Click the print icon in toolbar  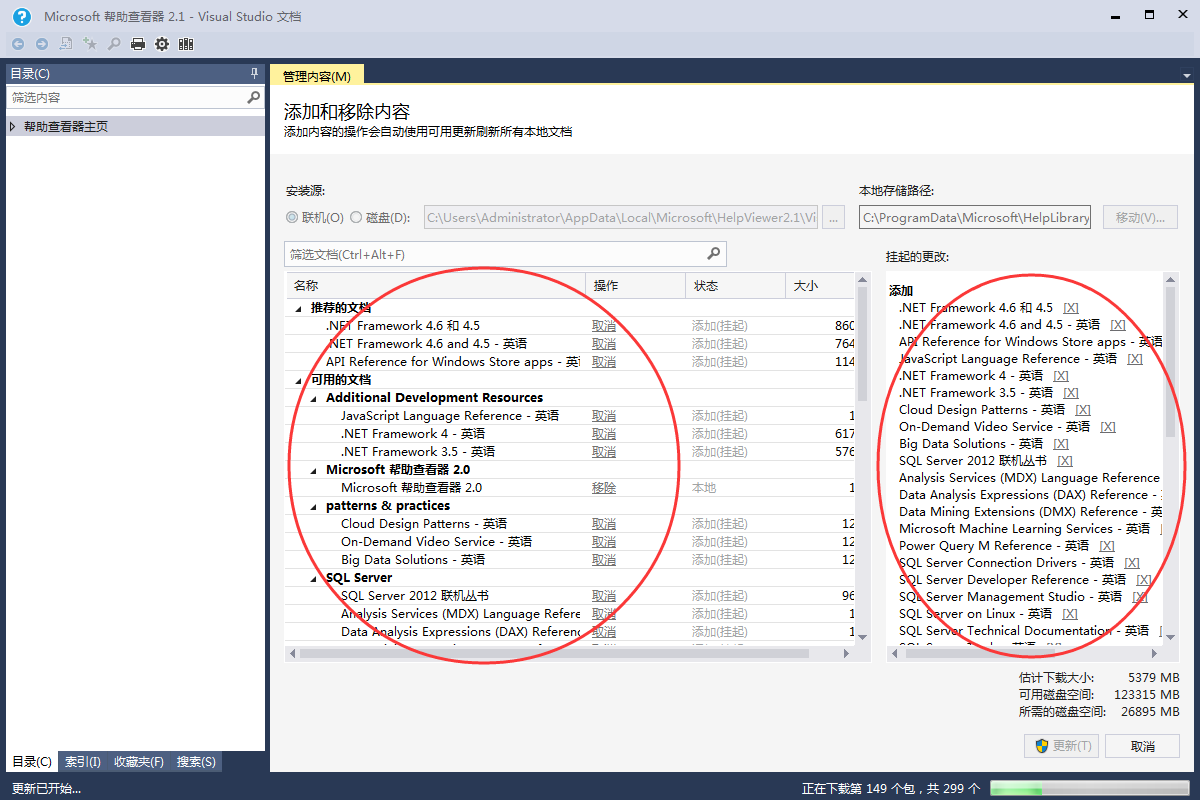138,44
